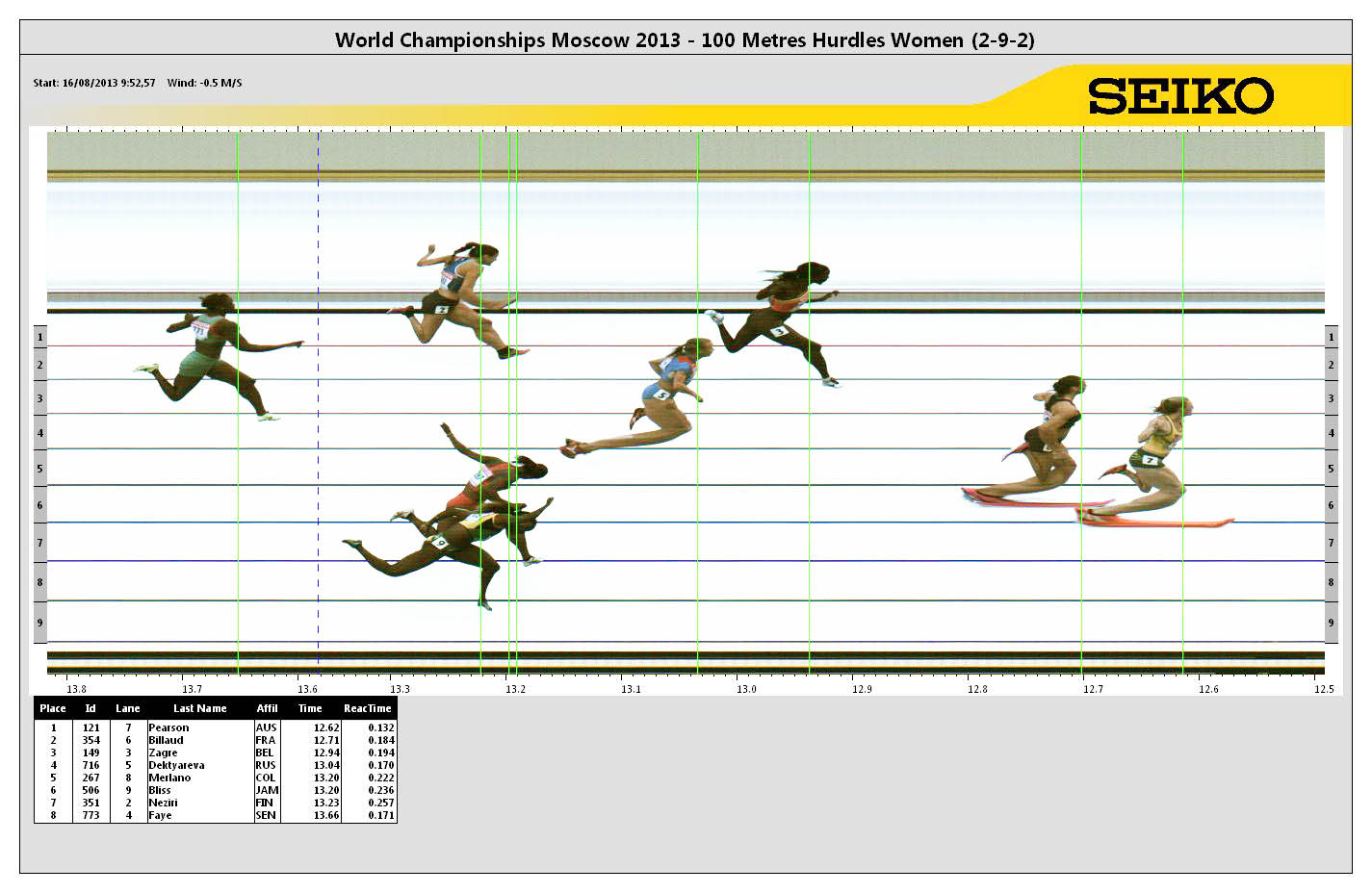Click the lane 1 label on left edge

tap(39, 337)
